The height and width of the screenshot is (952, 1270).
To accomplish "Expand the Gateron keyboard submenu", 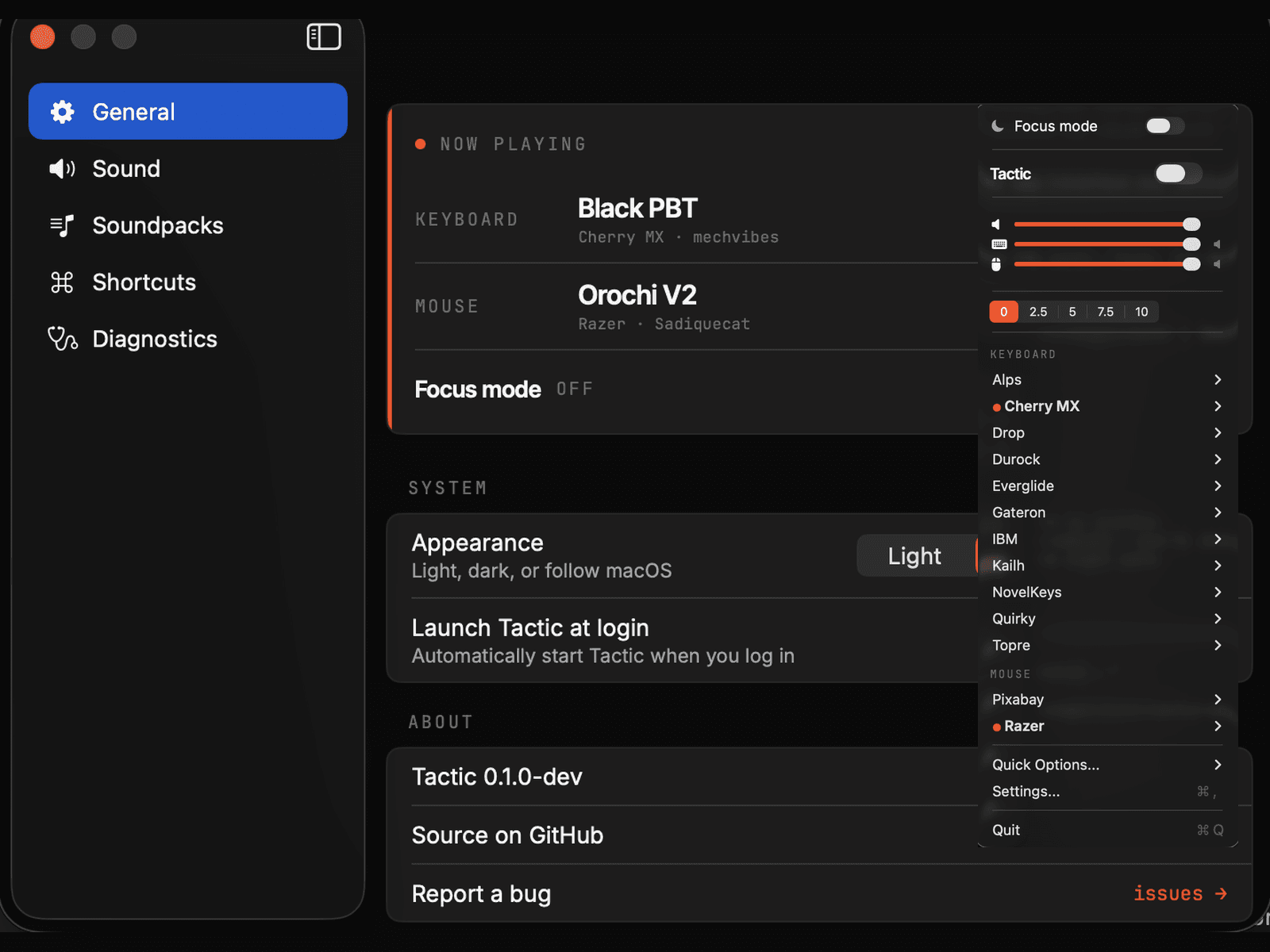I will coord(1106,512).
